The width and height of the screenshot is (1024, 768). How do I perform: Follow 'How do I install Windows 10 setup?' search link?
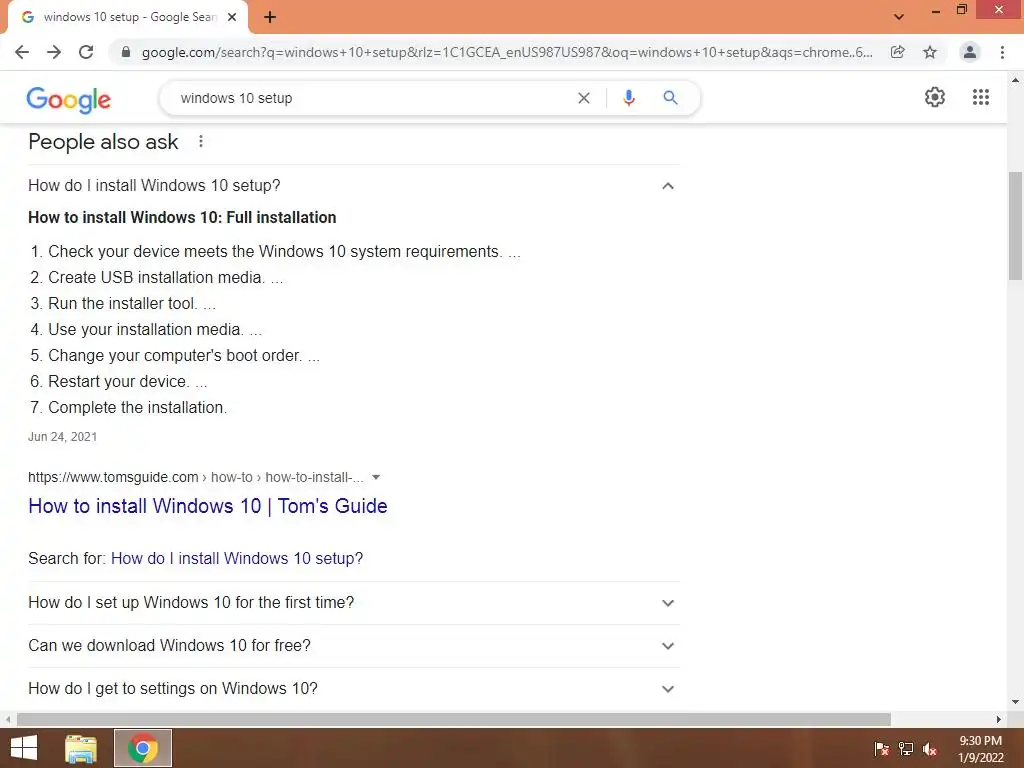(237, 558)
